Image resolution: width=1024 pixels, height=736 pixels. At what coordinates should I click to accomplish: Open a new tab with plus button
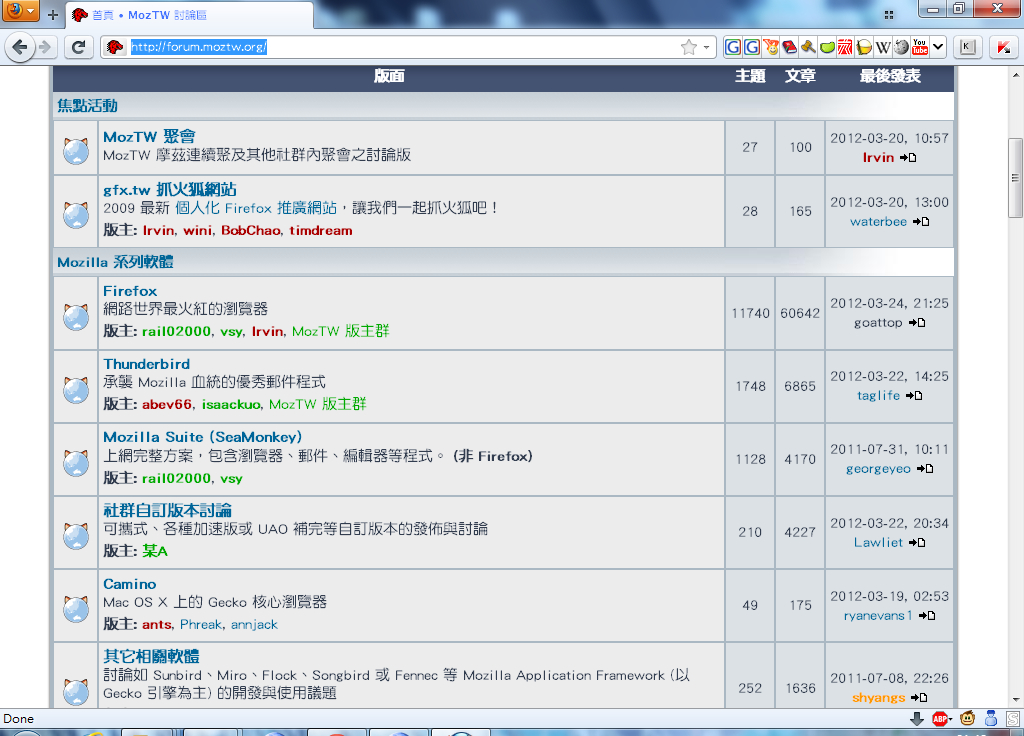pyautogui.click(x=53, y=15)
